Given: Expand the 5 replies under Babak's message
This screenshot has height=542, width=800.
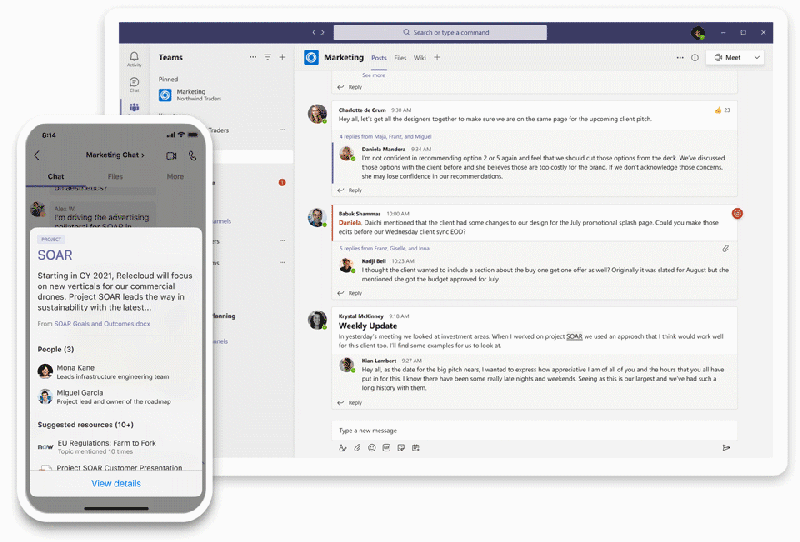Looking at the screenshot, I should 384,247.
